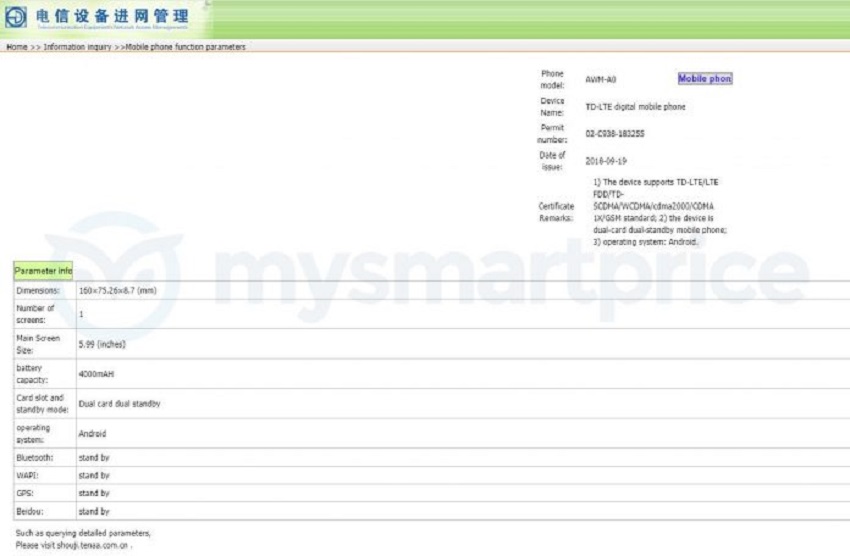Click the Bluetooth row label

[35, 458]
